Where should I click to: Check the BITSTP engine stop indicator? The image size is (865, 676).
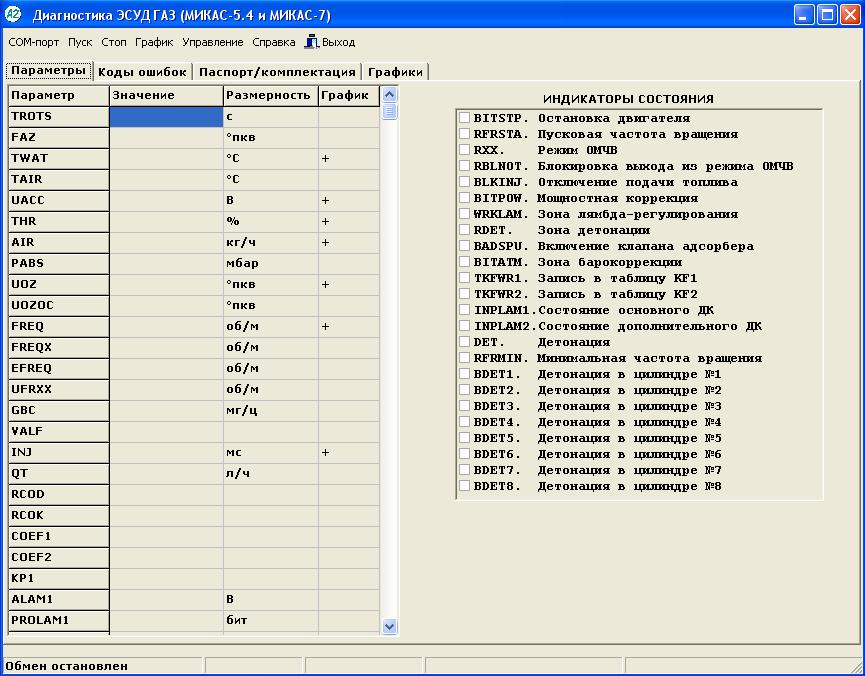click(x=464, y=118)
